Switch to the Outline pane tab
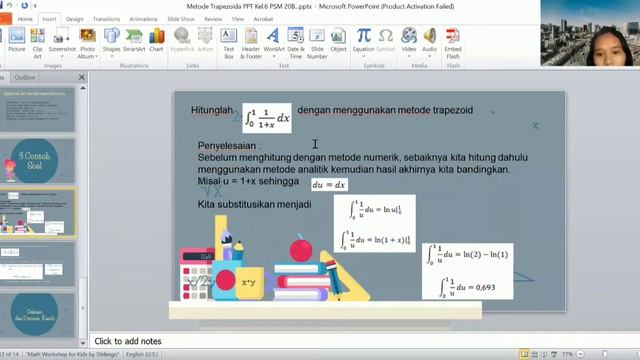 [24, 77]
